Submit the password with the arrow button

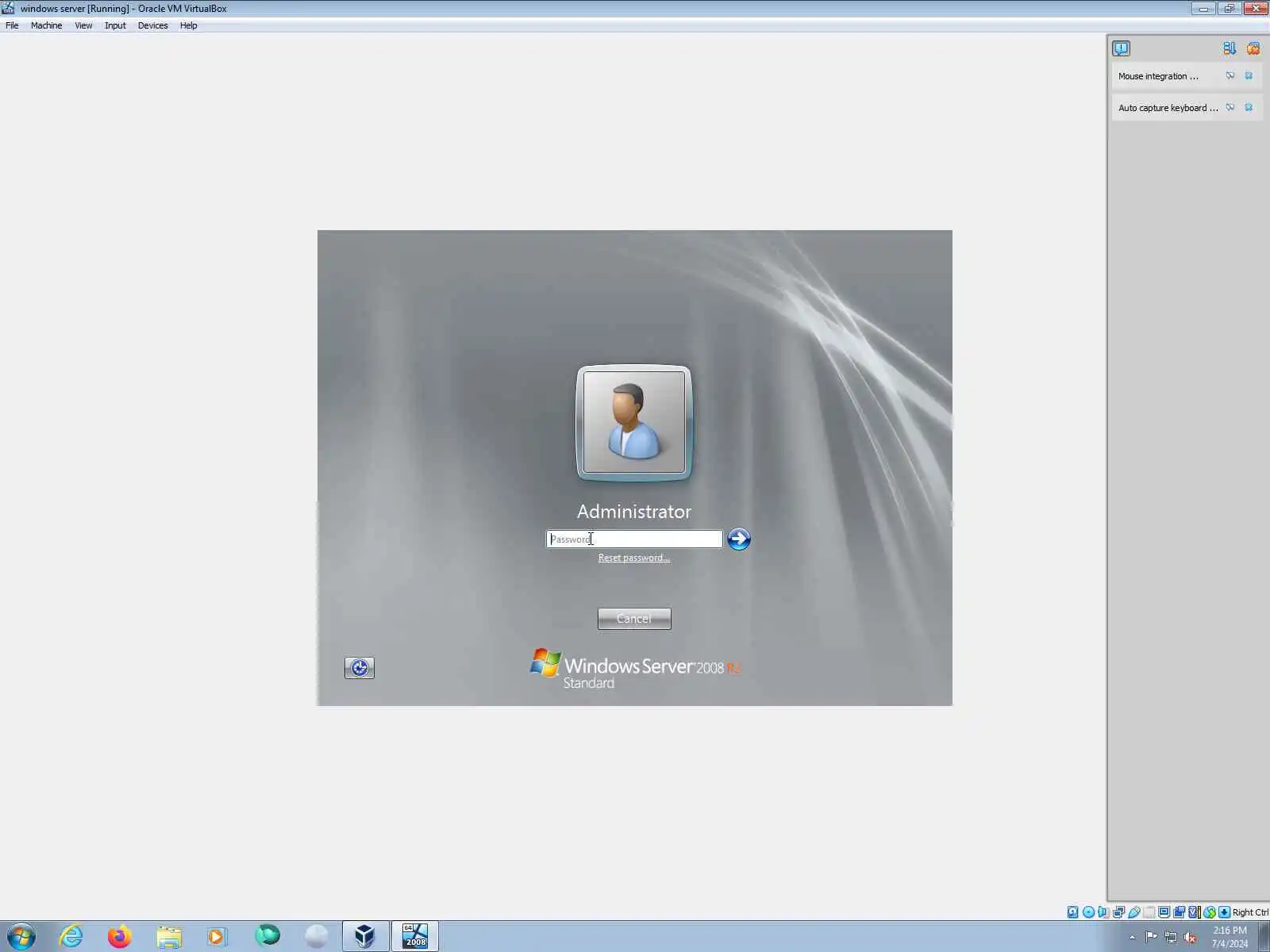pos(739,539)
